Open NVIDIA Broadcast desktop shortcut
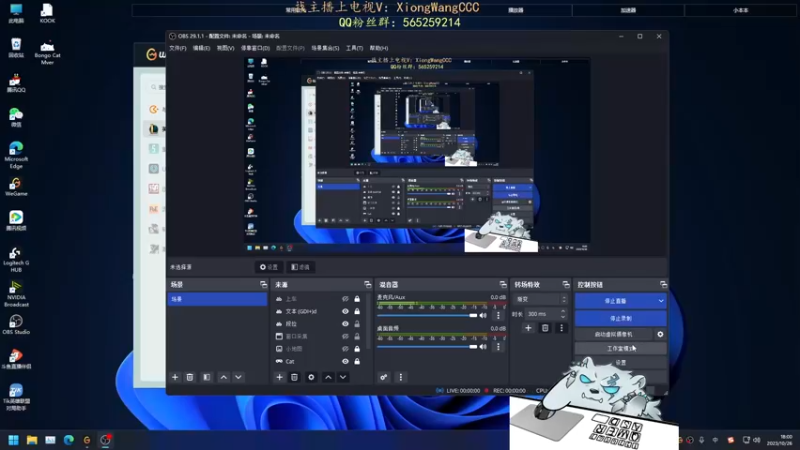Viewport: 800px width, 450px height. tap(16, 294)
